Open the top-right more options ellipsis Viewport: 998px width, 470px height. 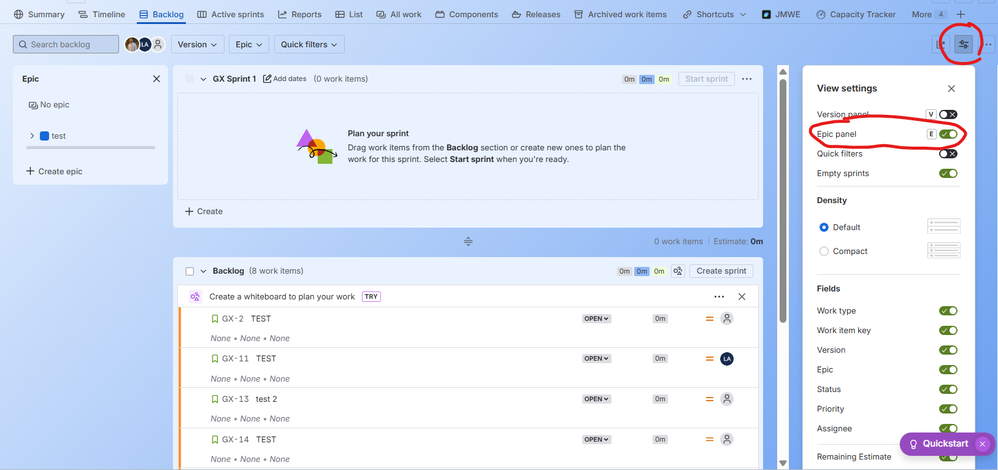click(x=988, y=45)
